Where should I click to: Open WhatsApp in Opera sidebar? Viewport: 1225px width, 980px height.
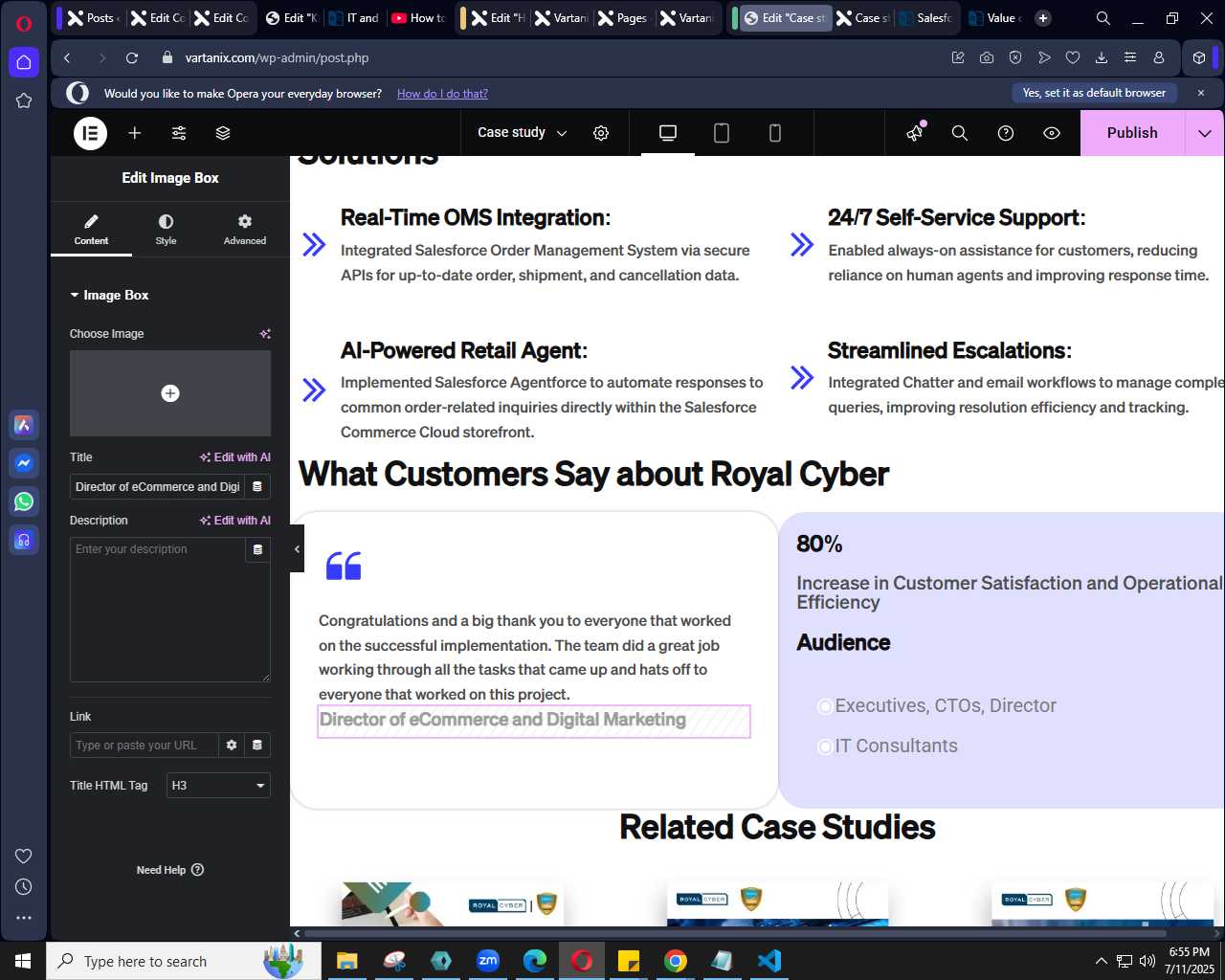(24, 501)
